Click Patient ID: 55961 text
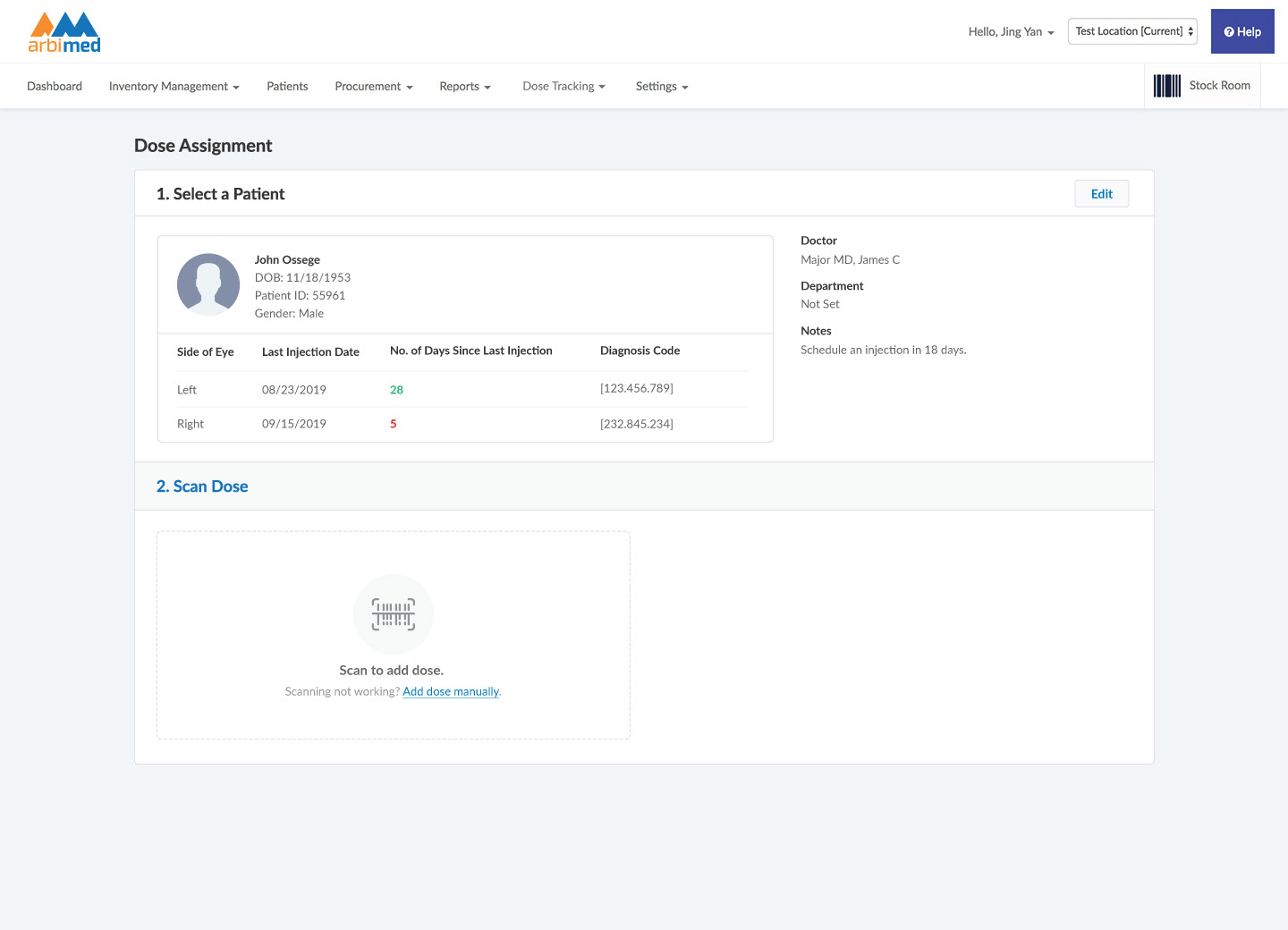1288x930 pixels. 300,295
